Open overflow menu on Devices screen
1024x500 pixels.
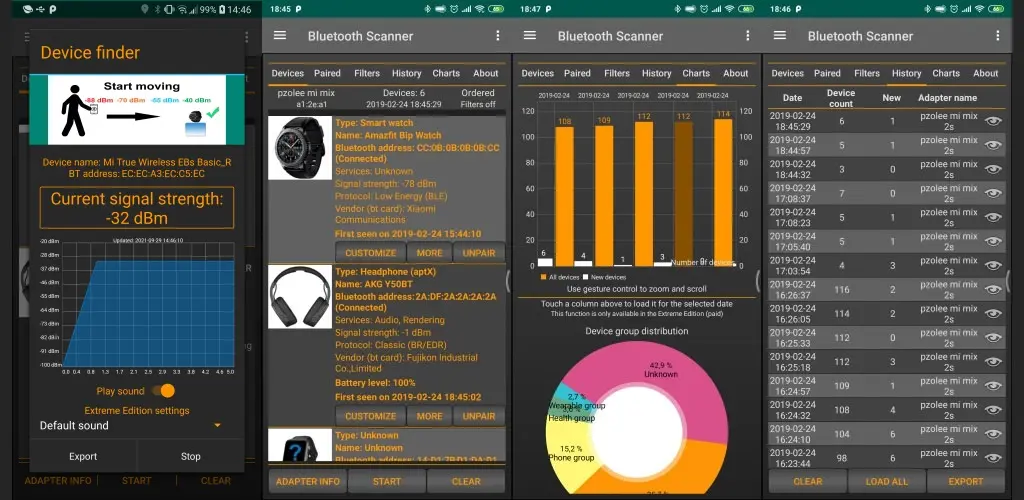[498, 35]
